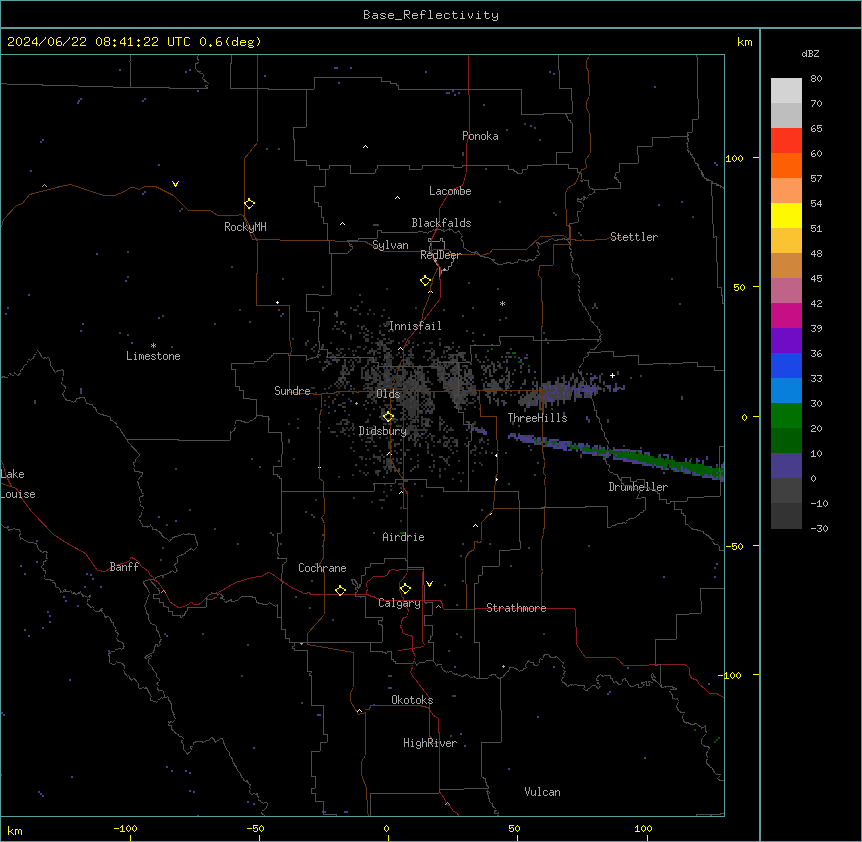Select the magenta 42-39 dBZ legend swatch
Viewport: 862px width, 842px height.
click(786, 315)
